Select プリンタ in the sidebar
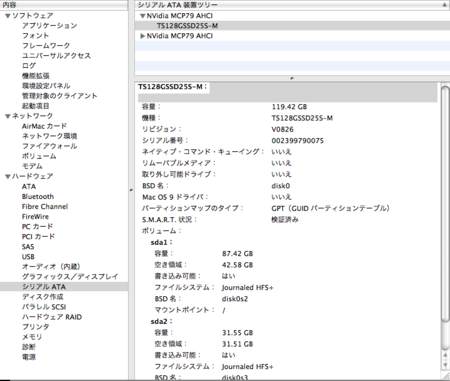The width and height of the screenshot is (450, 381). pyautogui.click(x=36, y=327)
